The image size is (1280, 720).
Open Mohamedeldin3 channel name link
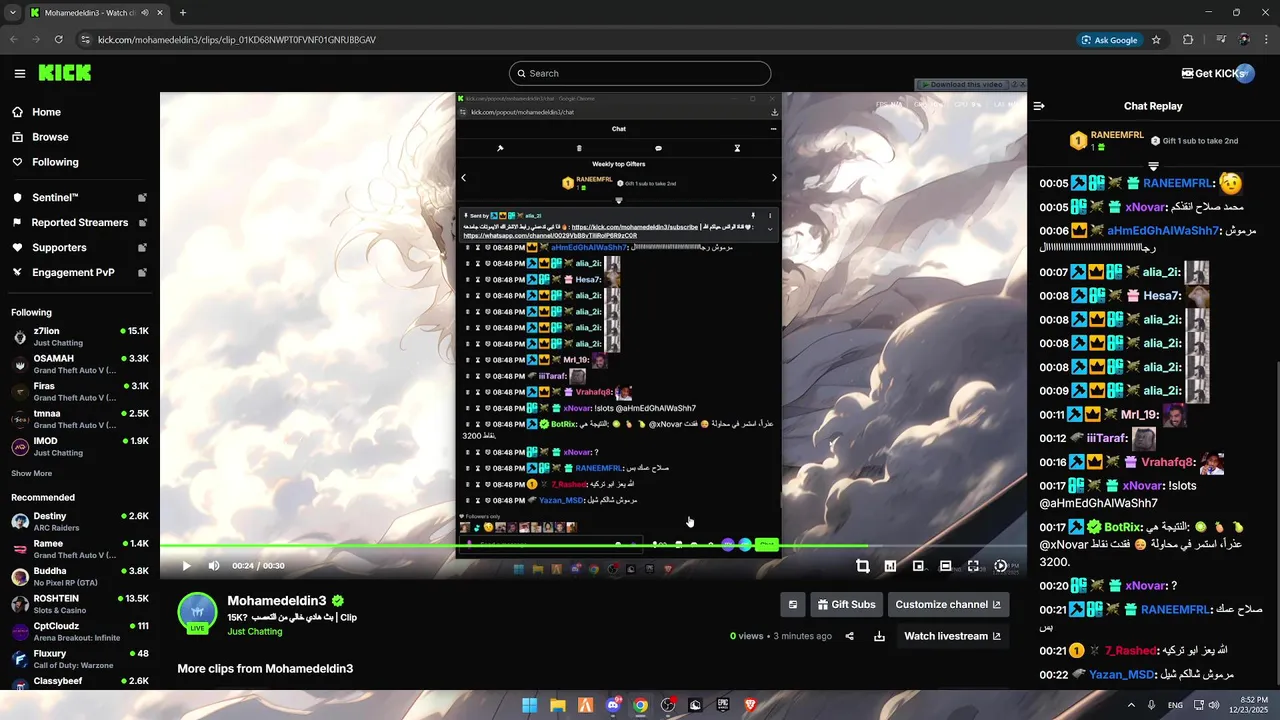(277, 601)
